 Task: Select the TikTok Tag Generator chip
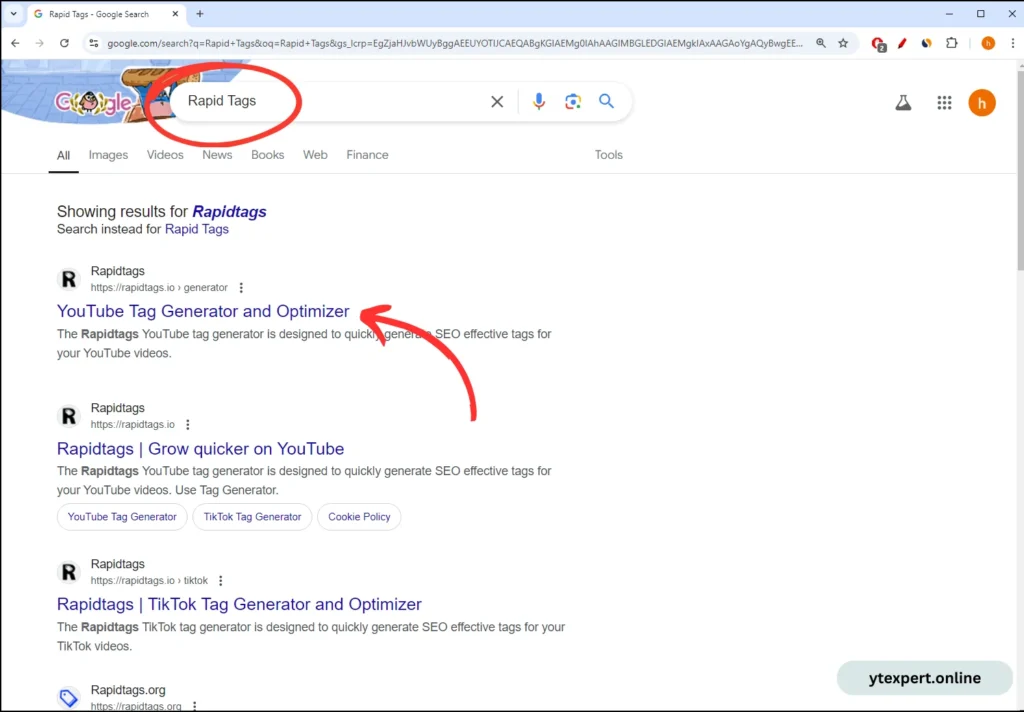coord(251,517)
